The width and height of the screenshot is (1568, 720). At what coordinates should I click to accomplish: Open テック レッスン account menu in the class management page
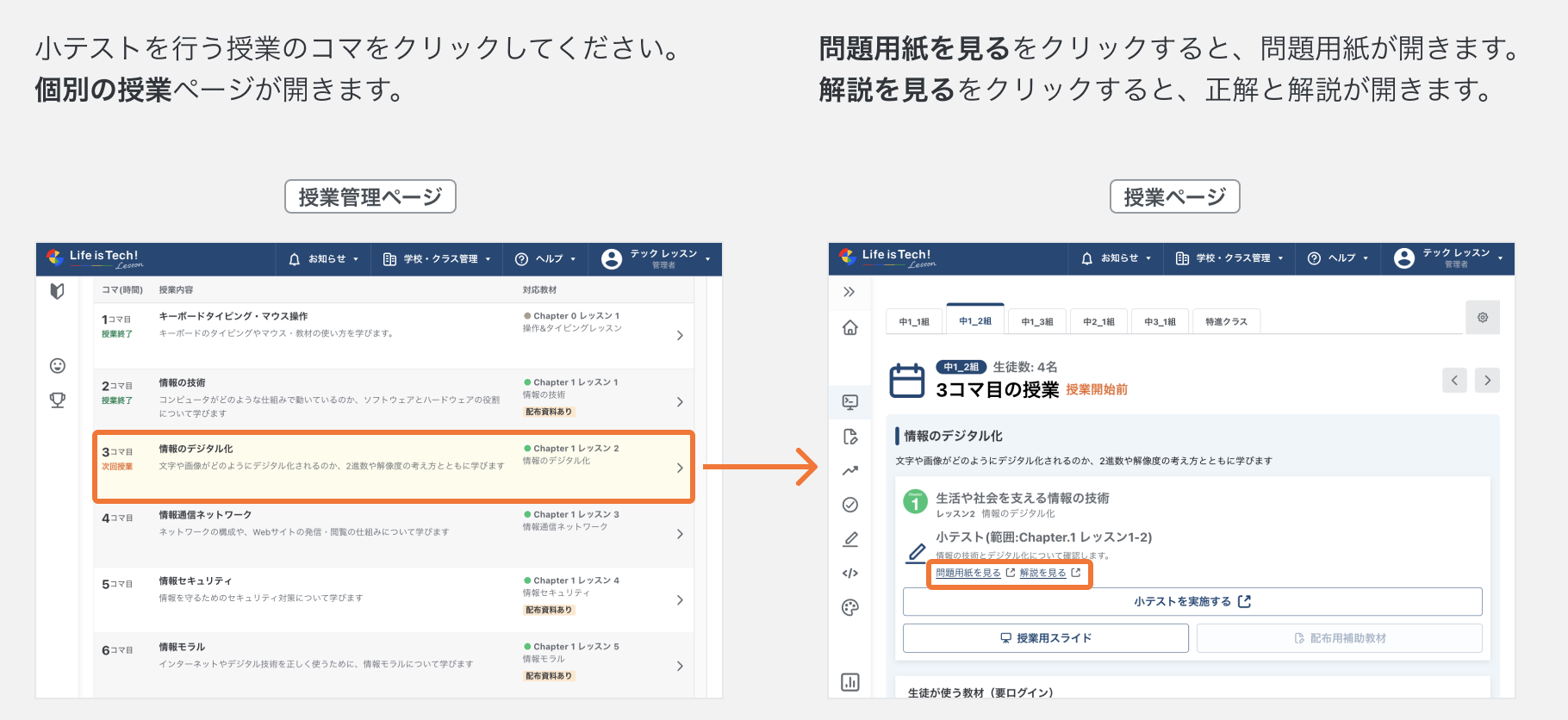[x=656, y=259]
